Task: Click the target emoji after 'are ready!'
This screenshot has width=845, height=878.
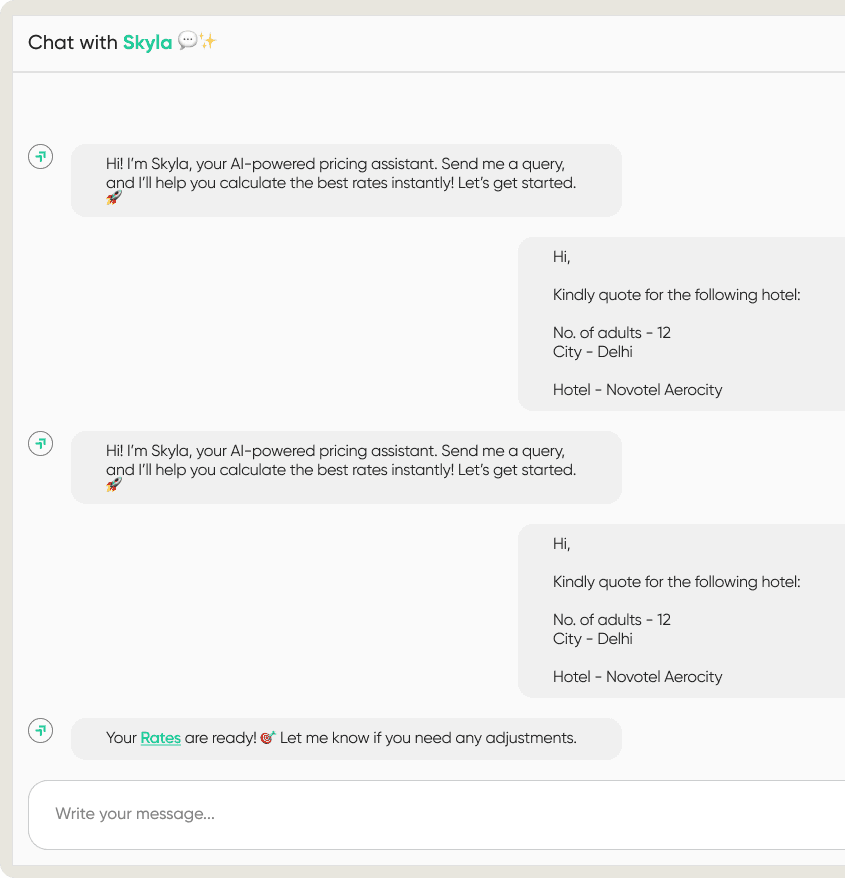Action: pyautogui.click(x=267, y=738)
